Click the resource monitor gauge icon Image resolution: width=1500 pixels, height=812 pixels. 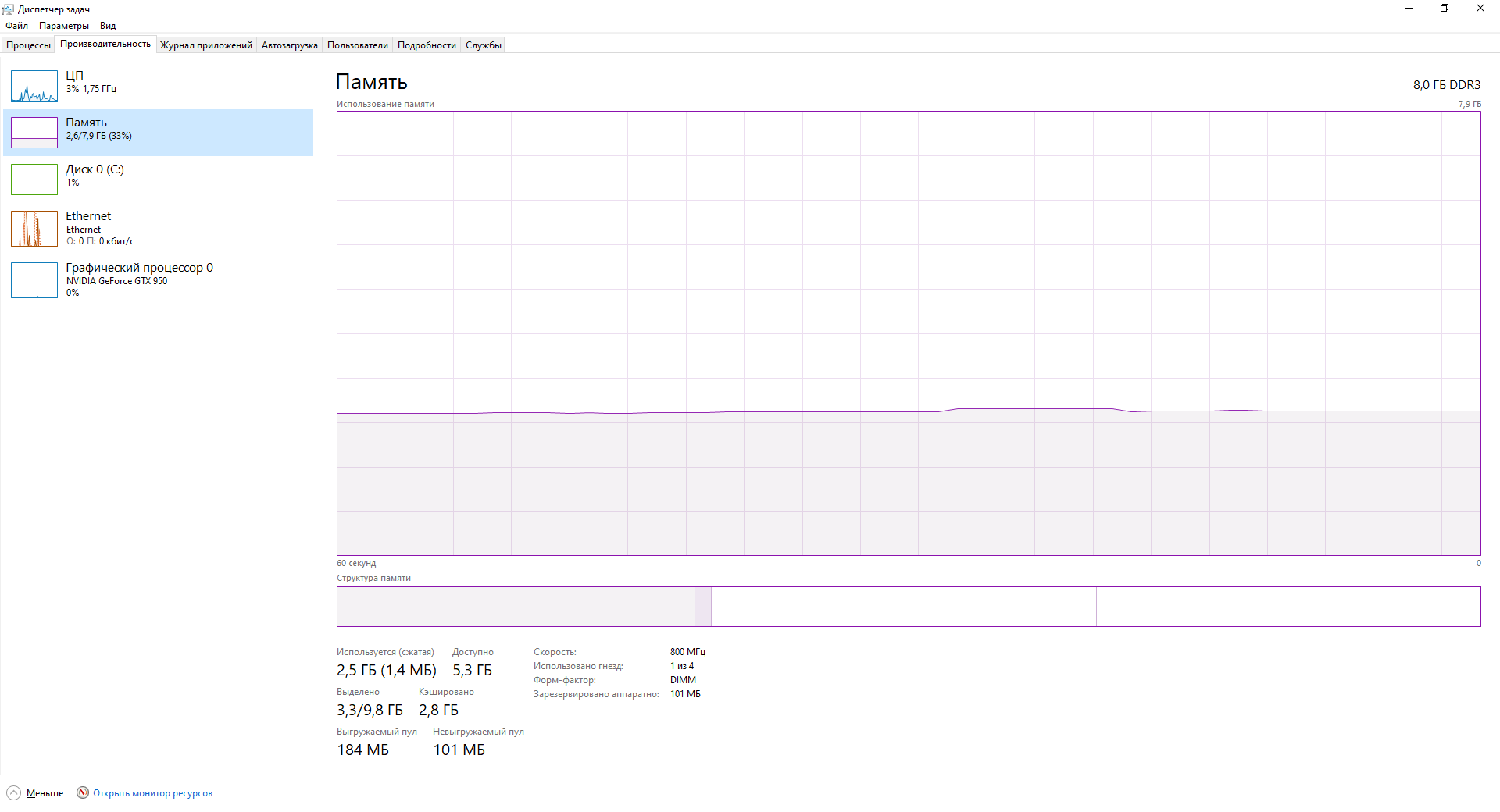click(83, 792)
